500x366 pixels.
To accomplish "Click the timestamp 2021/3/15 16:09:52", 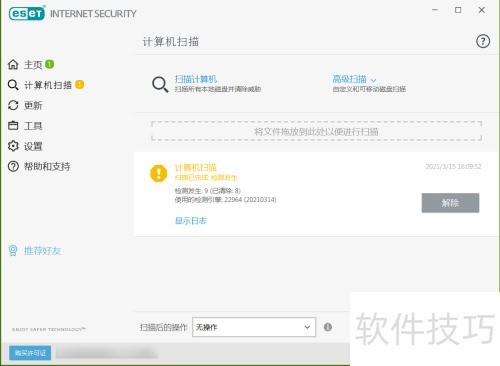I will 453,166.
